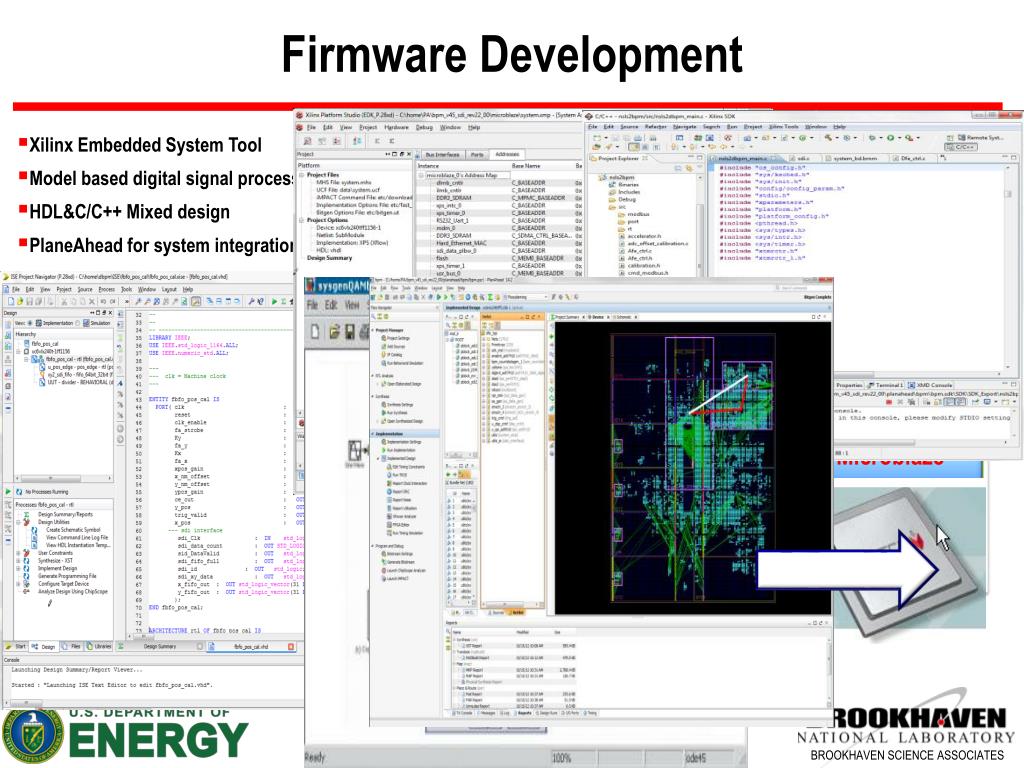Click top-level fbfo_pos_cal icon in ISE Hierarchy

27,344
